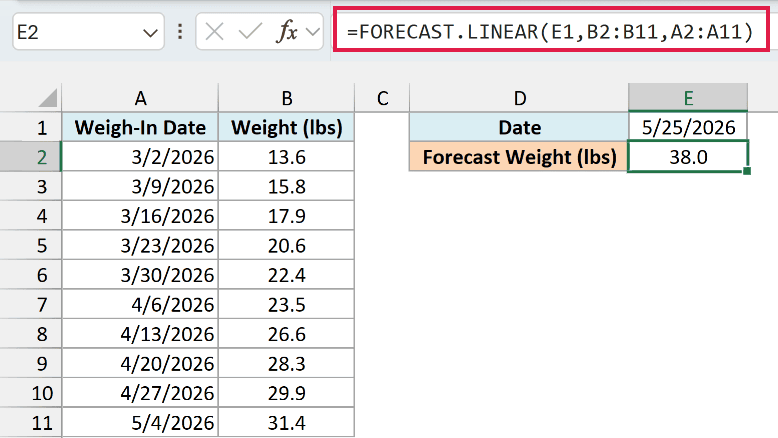Select cell with date 3/30/2026
778x438 pixels.
(x=140, y=275)
